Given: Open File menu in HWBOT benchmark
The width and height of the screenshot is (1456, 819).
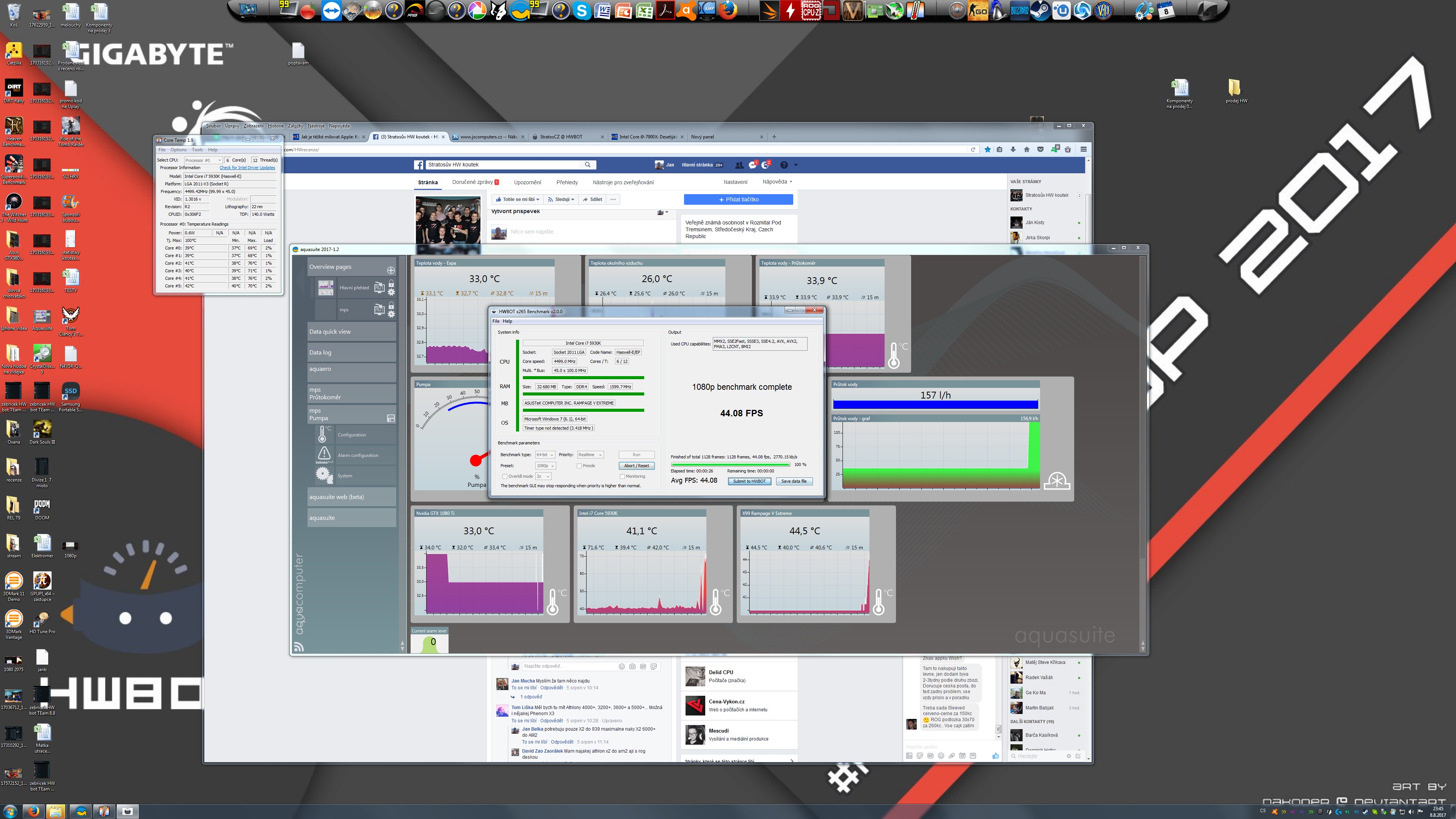Looking at the screenshot, I should click(x=496, y=321).
